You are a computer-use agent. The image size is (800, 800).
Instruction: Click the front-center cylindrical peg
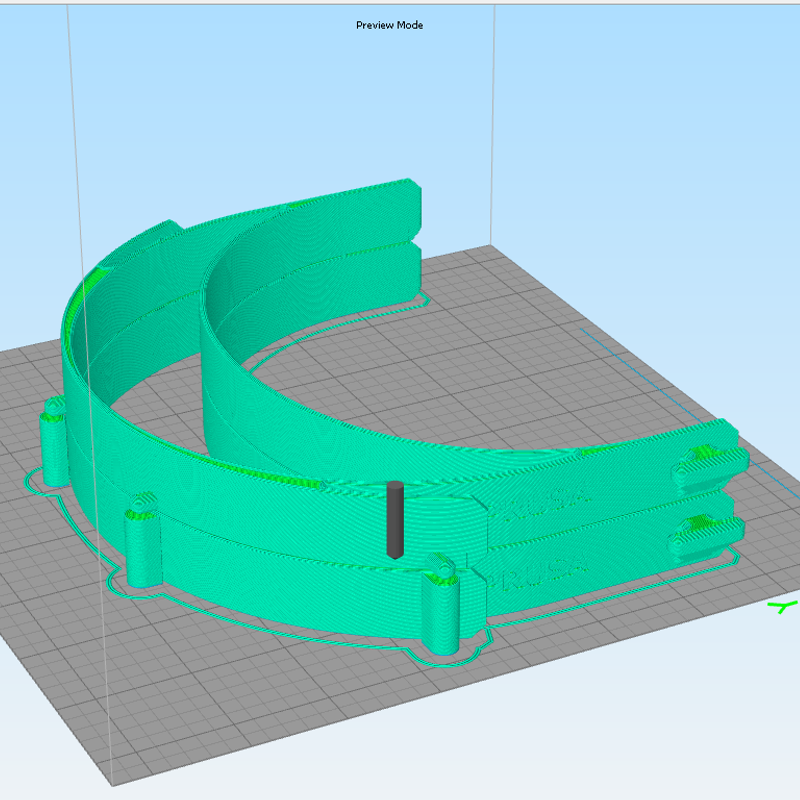pos(440,610)
